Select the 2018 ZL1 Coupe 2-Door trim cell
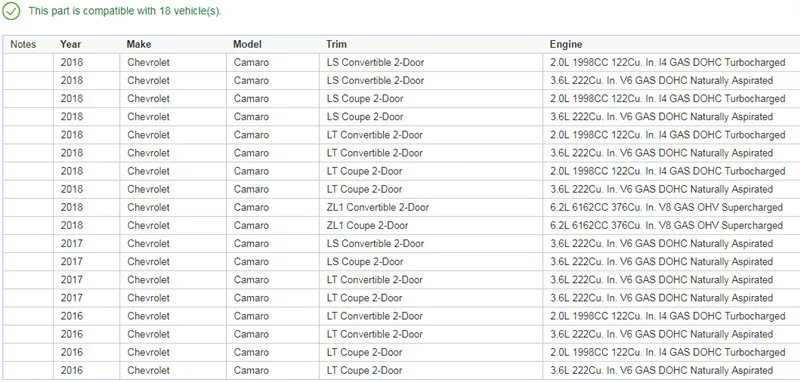 [431, 225]
